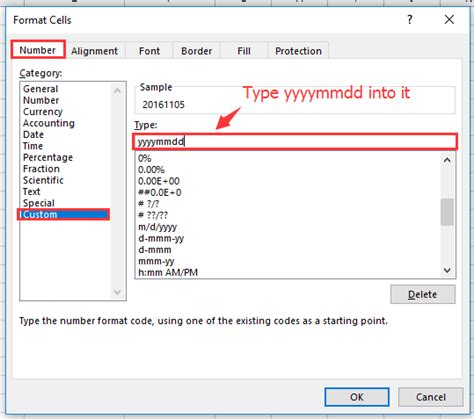Pick the m/d/yyyy format code
The image size is (474, 419).
point(158,227)
